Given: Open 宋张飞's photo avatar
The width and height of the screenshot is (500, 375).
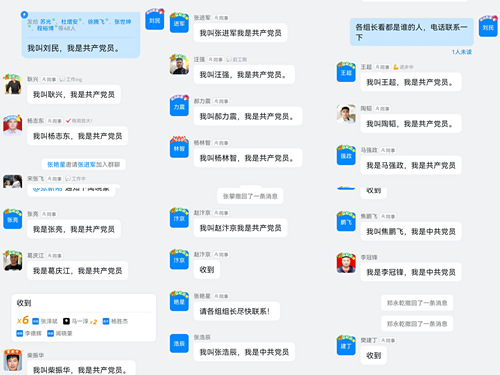Looking at the screenshot, I should [x=13, y=182].
